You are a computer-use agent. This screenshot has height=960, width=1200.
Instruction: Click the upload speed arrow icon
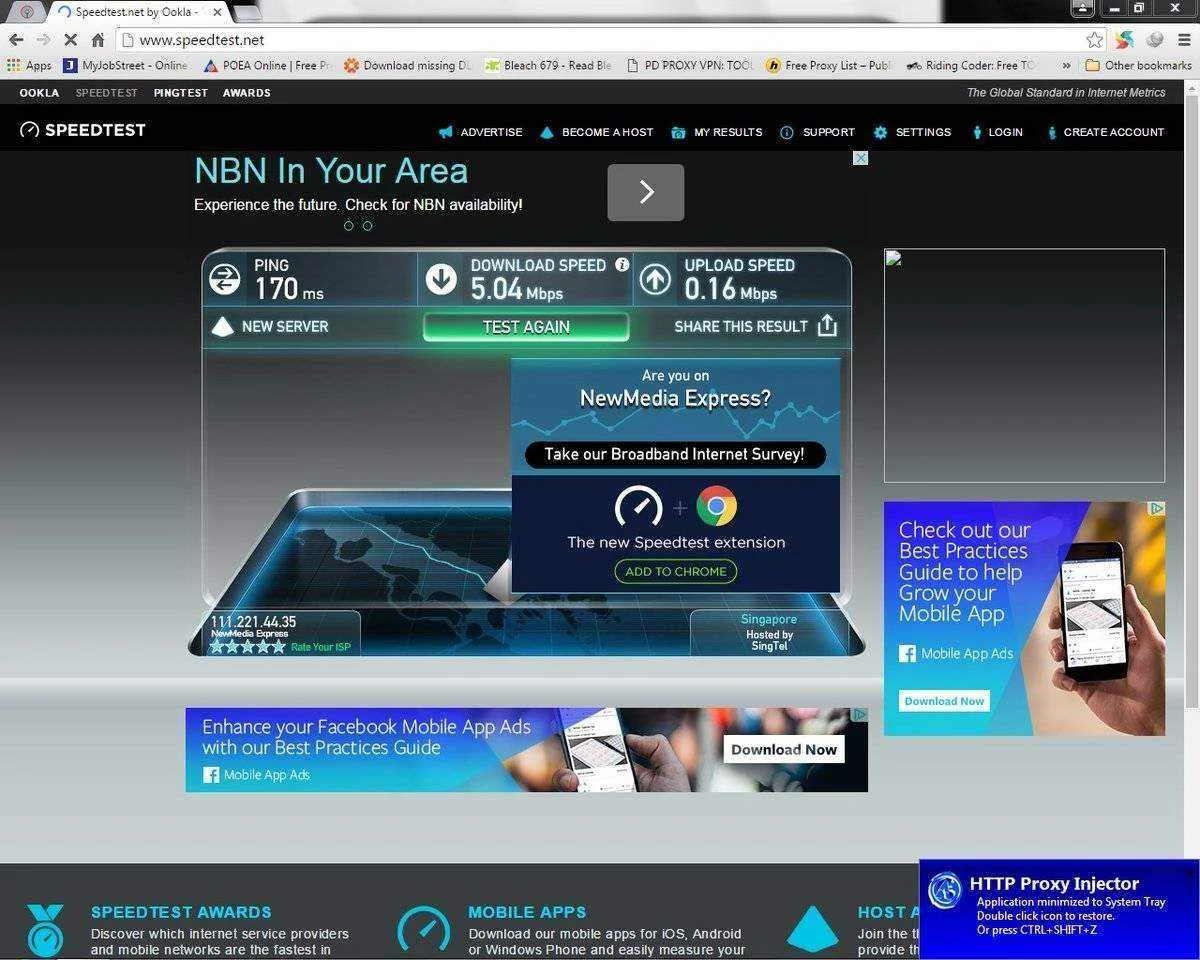click(x=655, y=279)
